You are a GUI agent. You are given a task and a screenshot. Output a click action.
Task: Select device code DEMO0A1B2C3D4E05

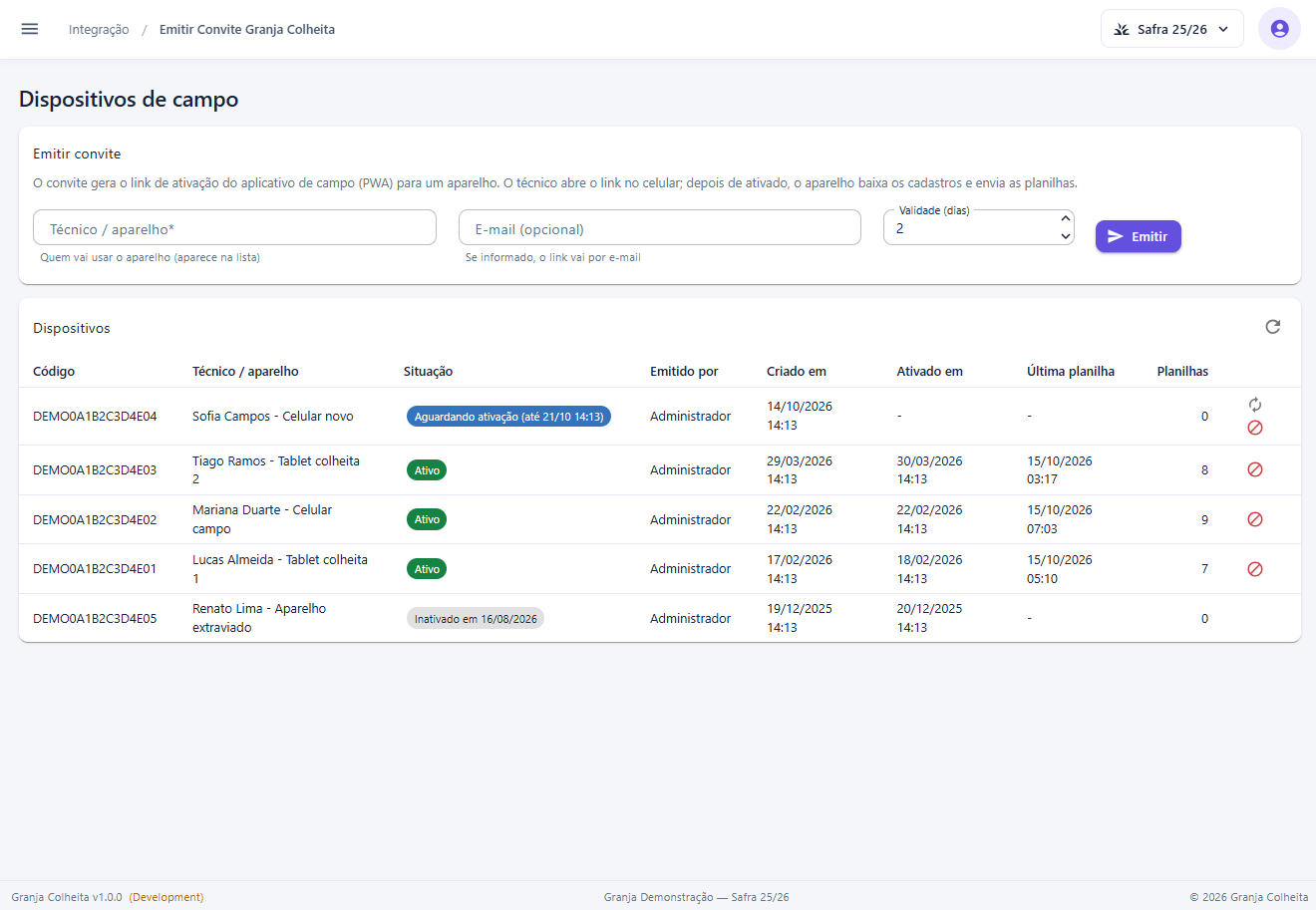95,619
